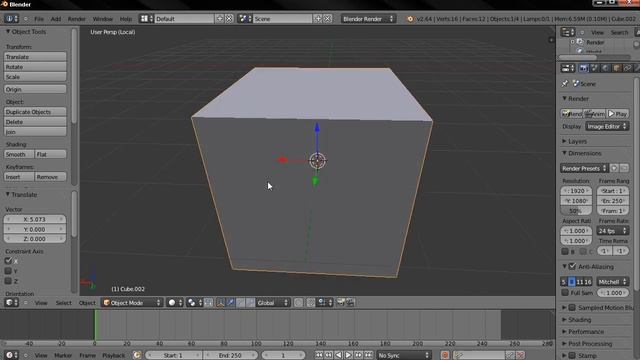Open the Blender Render engine dropdown

(368, 19)
